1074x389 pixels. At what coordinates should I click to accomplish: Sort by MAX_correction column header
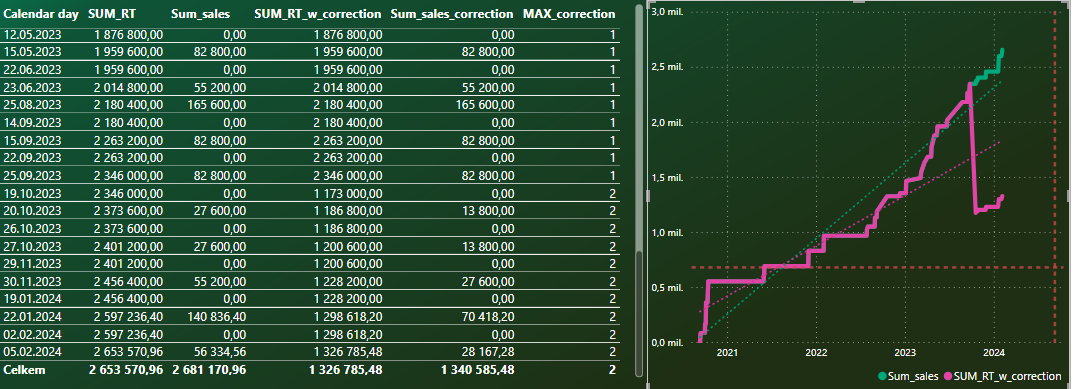coord(569,14)
